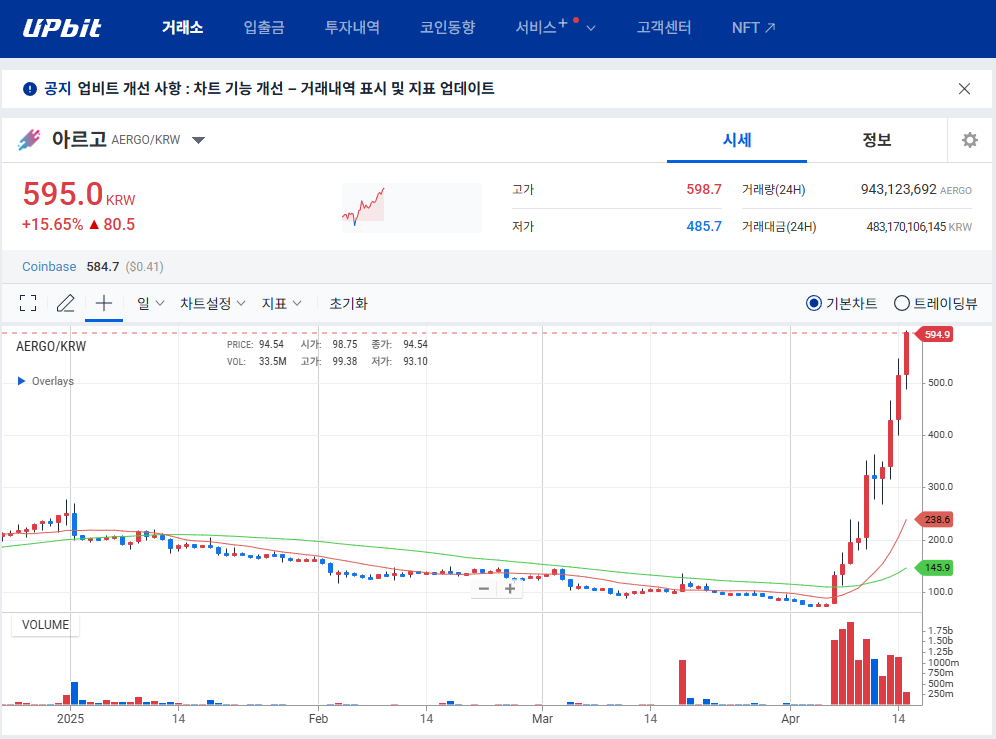Click the 24H volume 943,123,692 value
This screenshot has width=996, height=739.
point(898,189)
